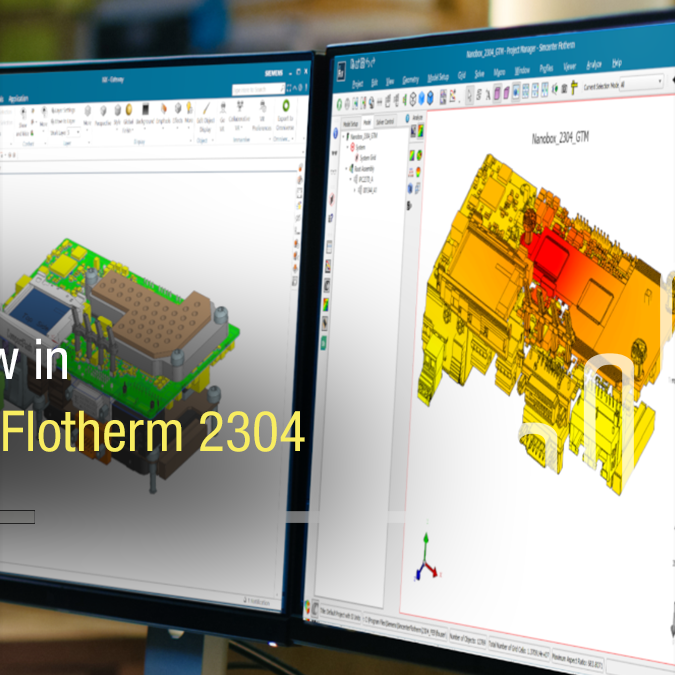Select System Grid in the model tree
This screenshot has height=675, width=675.
tap(367, 158)
